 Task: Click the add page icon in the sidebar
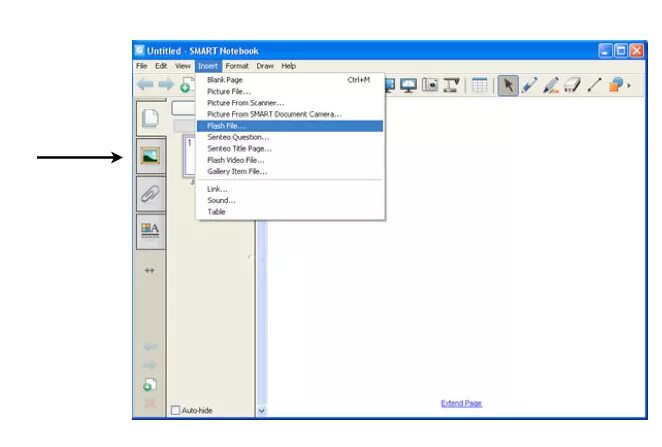[149, 385]
